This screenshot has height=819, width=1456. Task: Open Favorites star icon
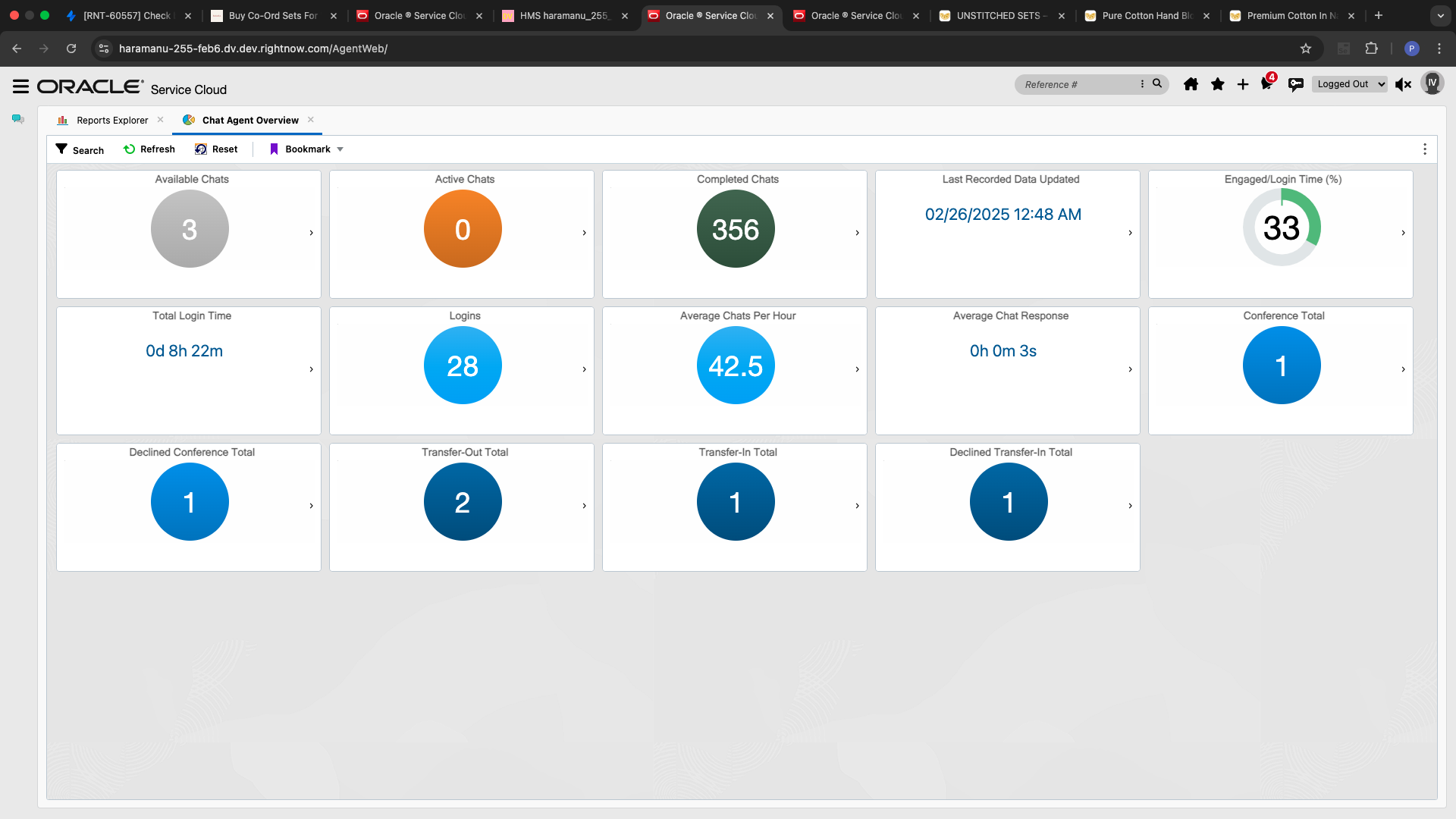coord(1217,84)
